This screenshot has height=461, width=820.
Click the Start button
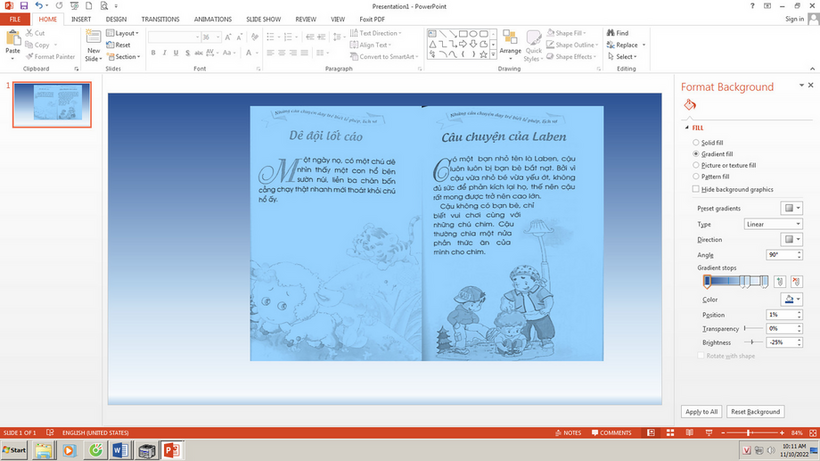15,450
